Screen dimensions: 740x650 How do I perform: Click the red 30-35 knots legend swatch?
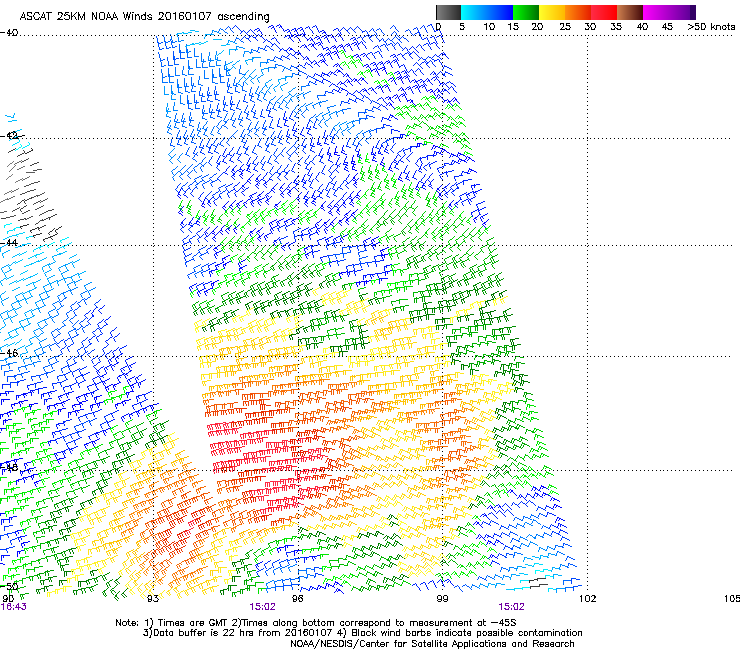pos(604,12)
